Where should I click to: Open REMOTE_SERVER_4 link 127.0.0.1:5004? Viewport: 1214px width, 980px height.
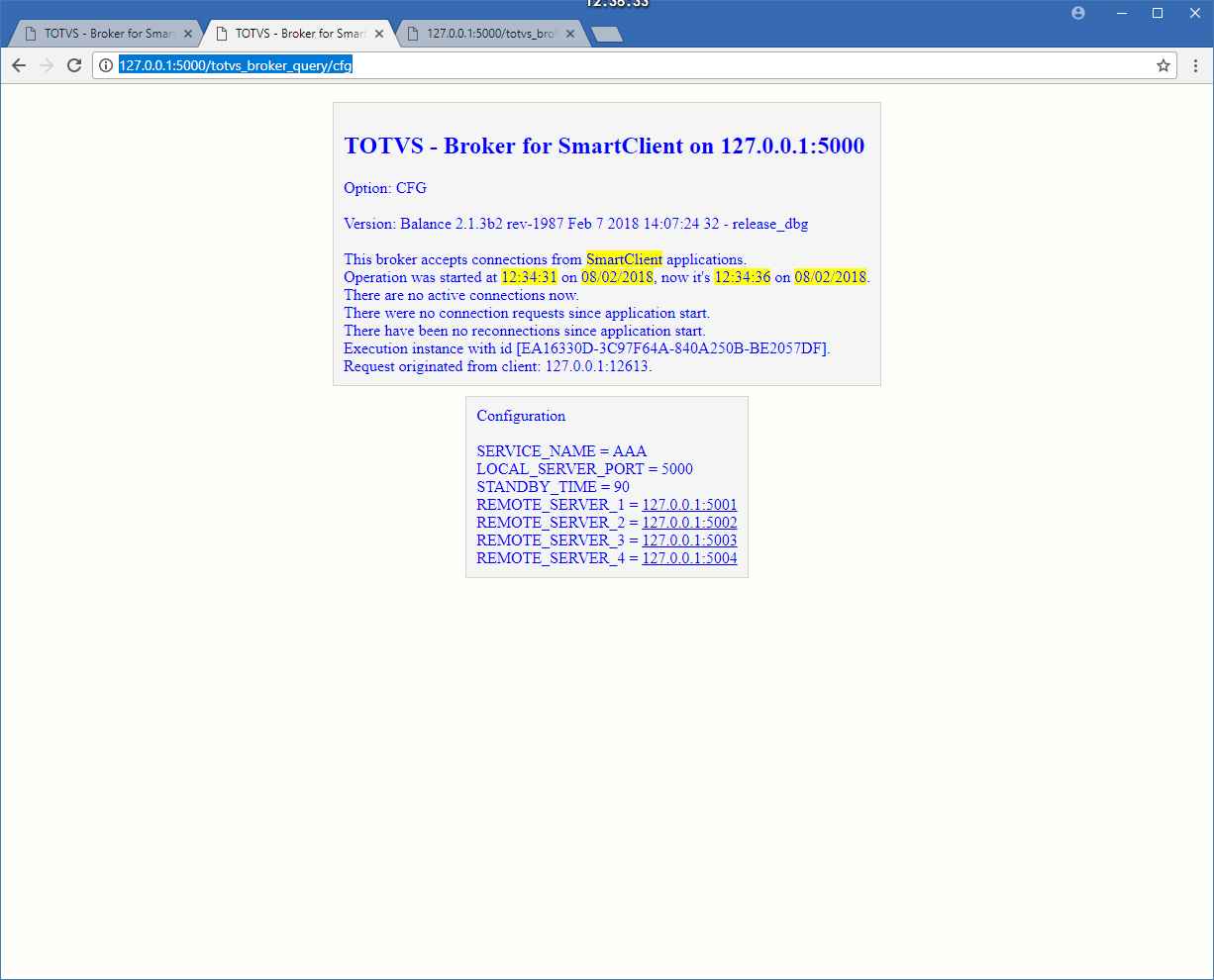pyautogui.click(x=689, y=558)
